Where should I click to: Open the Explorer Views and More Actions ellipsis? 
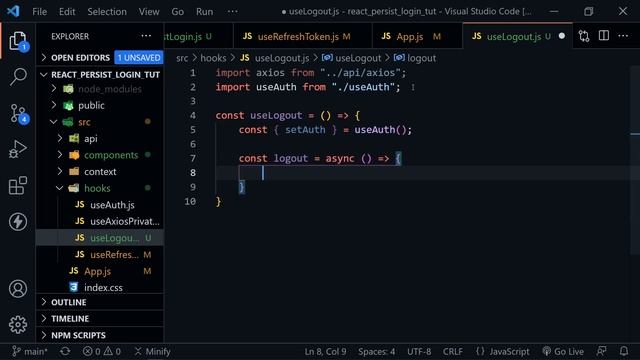146,36
